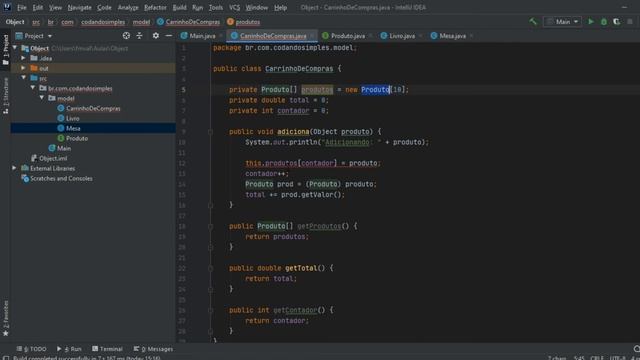This screenshot has width=640, height=360.
Task: Collapse all in Project panel
Action: coord(140,36)
